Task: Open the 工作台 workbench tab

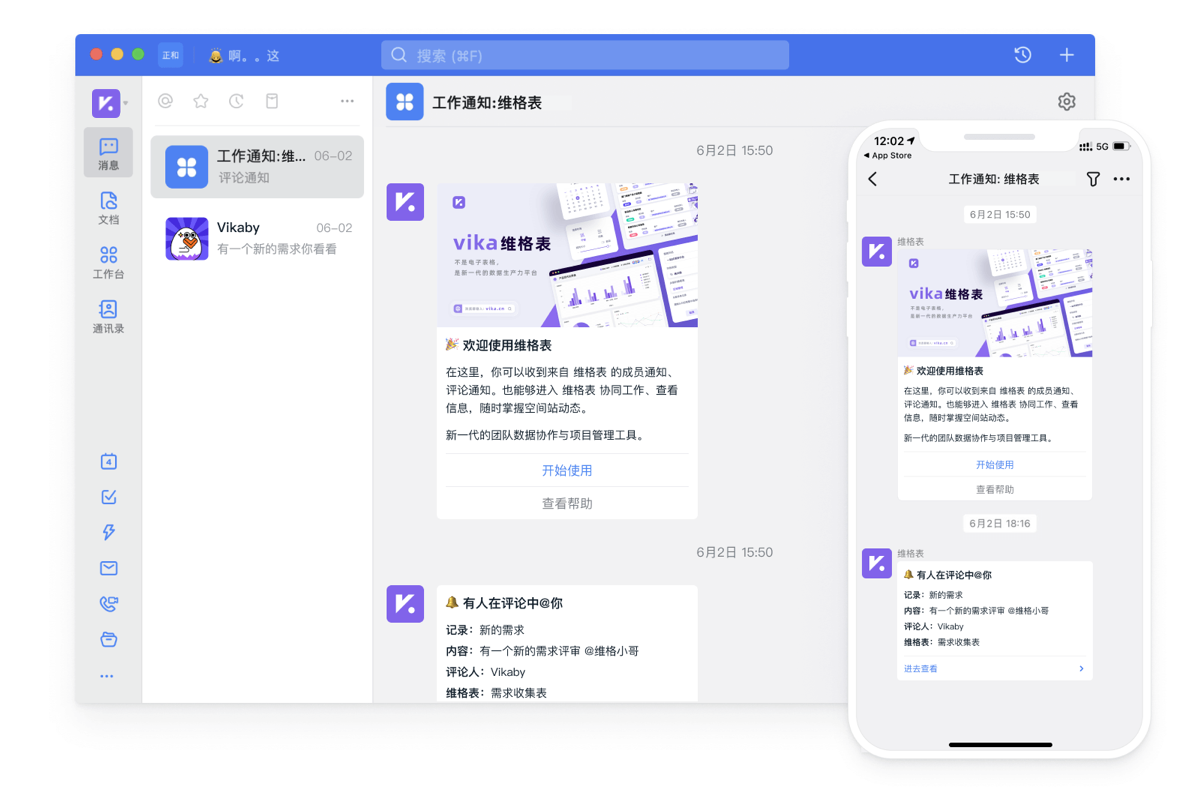Action: click(x=108, y=262)
